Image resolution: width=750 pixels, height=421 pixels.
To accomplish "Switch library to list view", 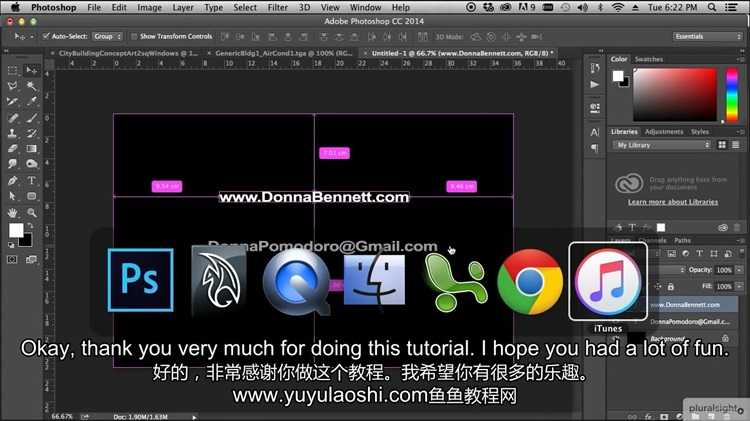I will pos(736,145).
